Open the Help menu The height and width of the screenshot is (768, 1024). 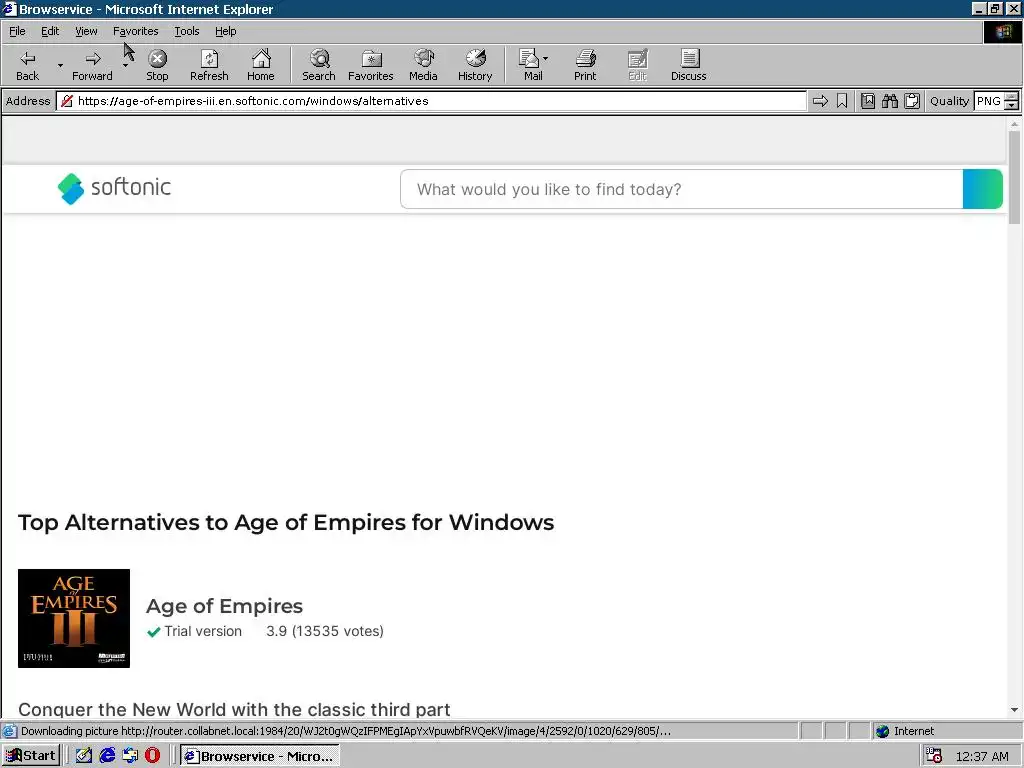(225, 31)
